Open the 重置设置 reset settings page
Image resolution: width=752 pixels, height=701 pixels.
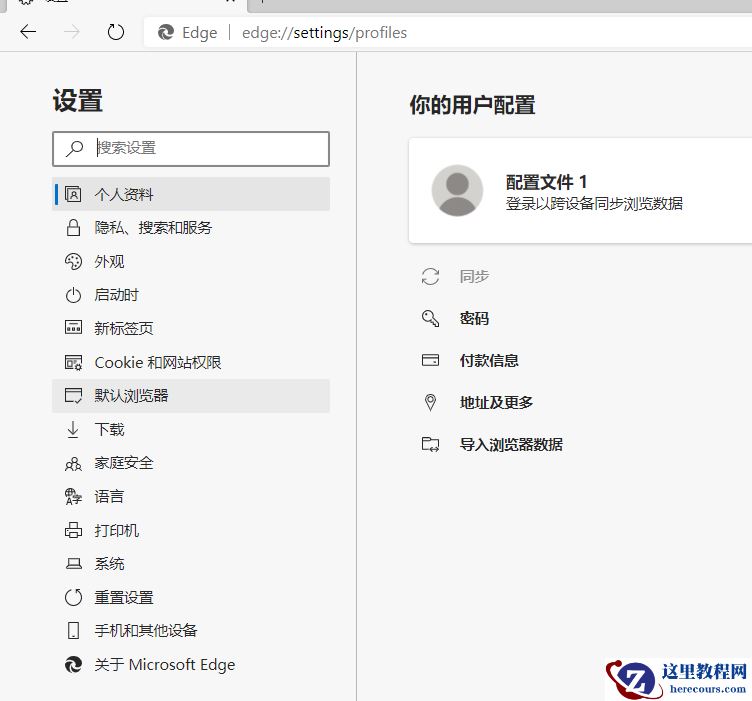pos(191,597)
